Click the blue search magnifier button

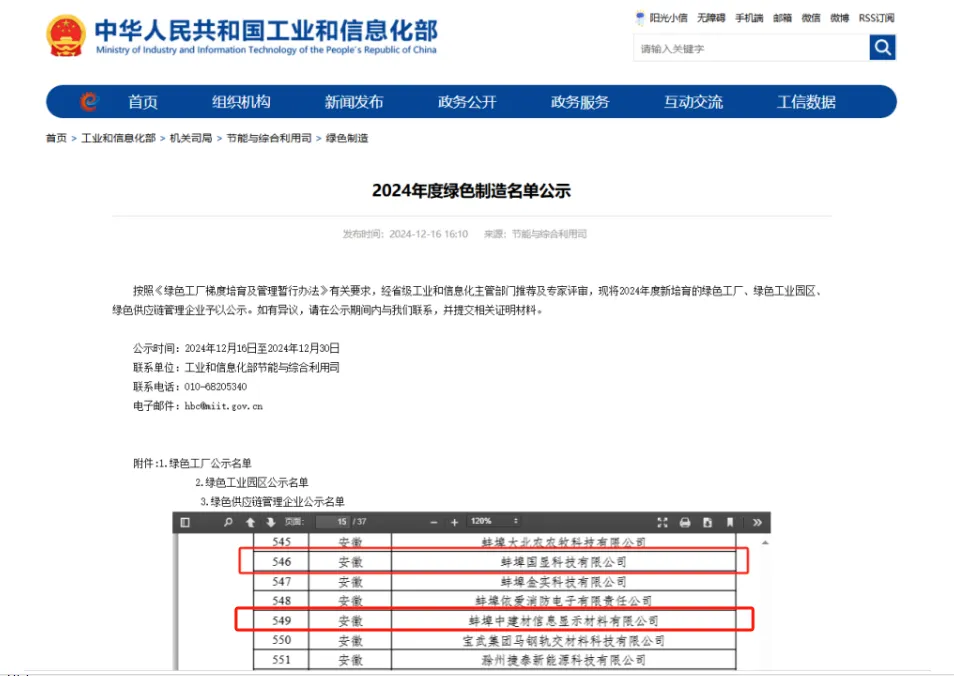(882, 48)
